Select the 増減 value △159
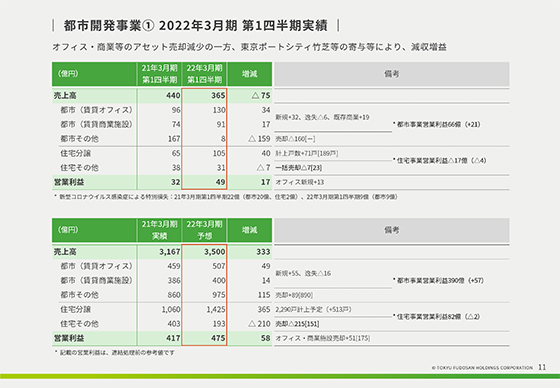560x388 pixels. point(260,139)
